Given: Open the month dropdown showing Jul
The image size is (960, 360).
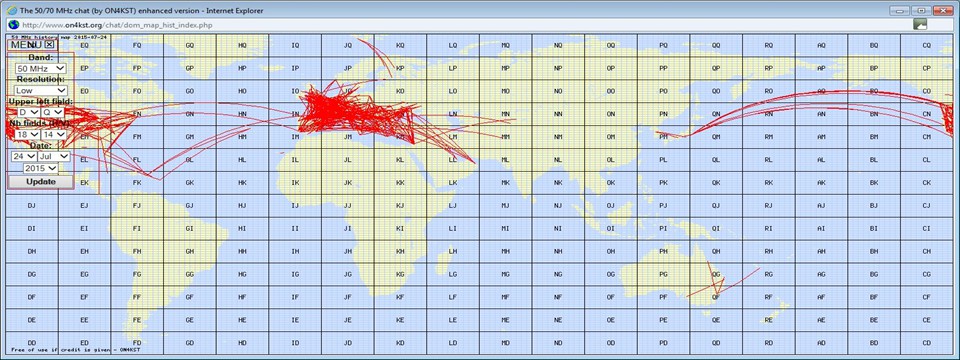Looking at the screenshot, I should click(x=54, y=156).
